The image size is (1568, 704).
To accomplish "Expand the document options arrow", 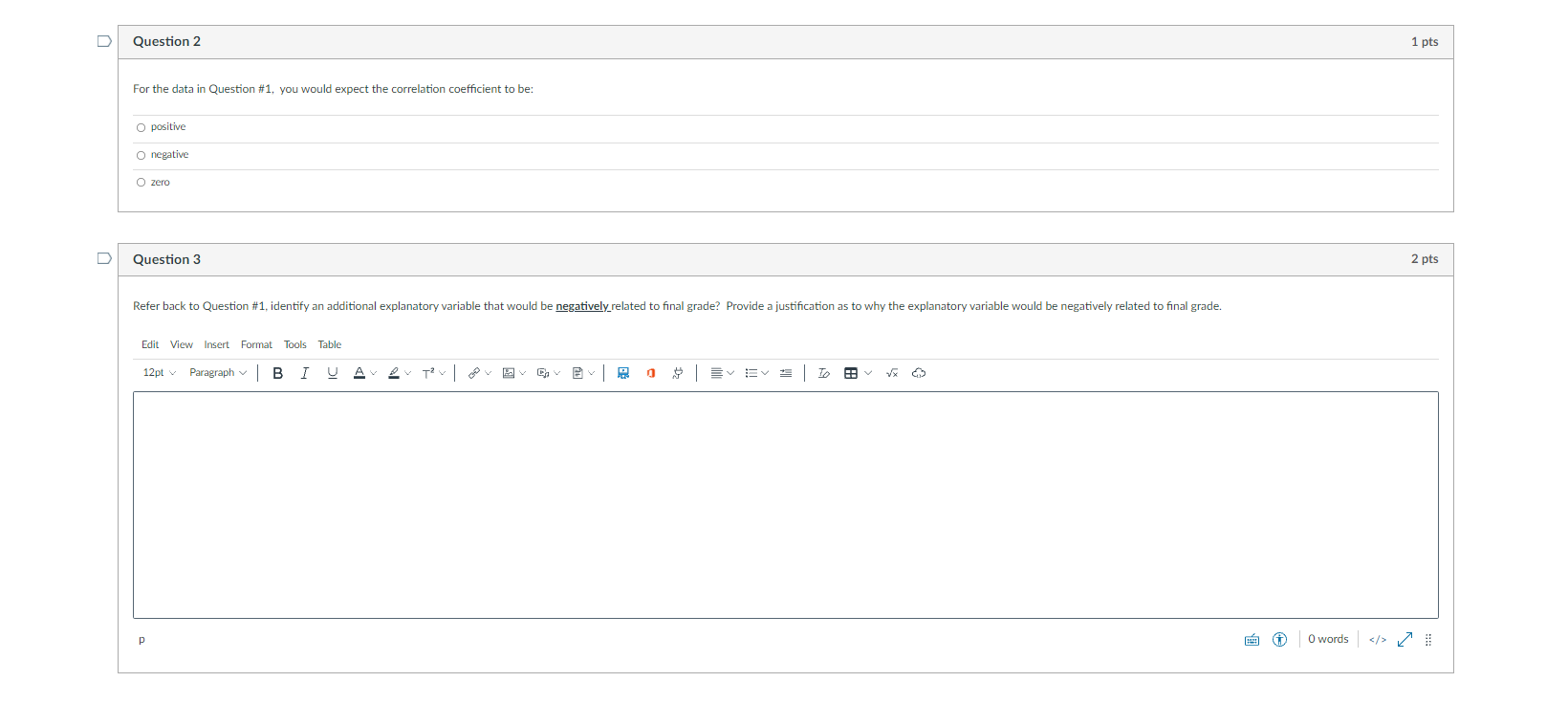I will pos(592,373).
